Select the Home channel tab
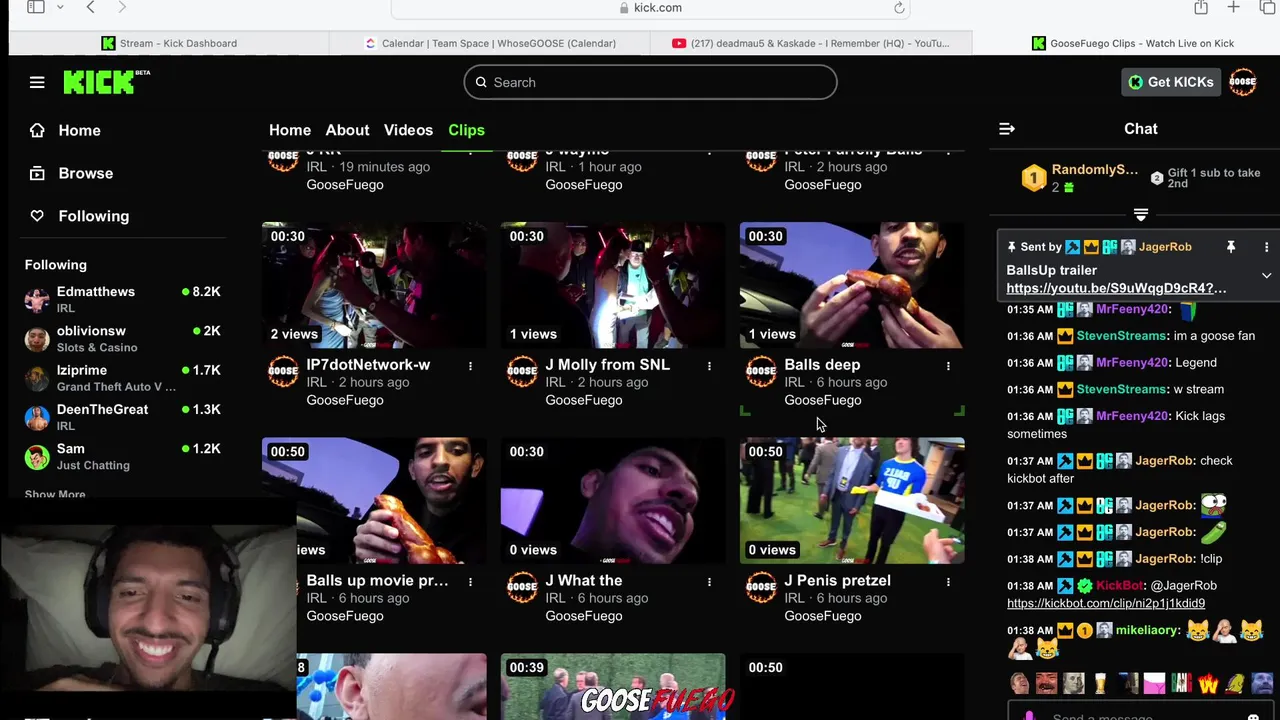This screenshot has height=720, width=1280. click(290, 130)
